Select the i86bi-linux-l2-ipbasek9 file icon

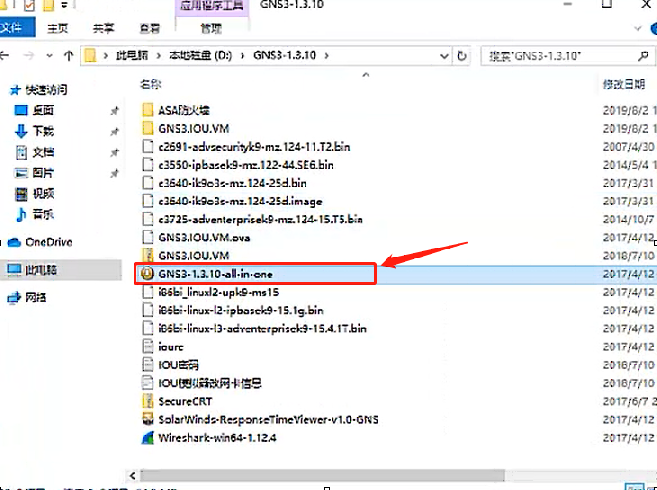[x=147, y=310]
